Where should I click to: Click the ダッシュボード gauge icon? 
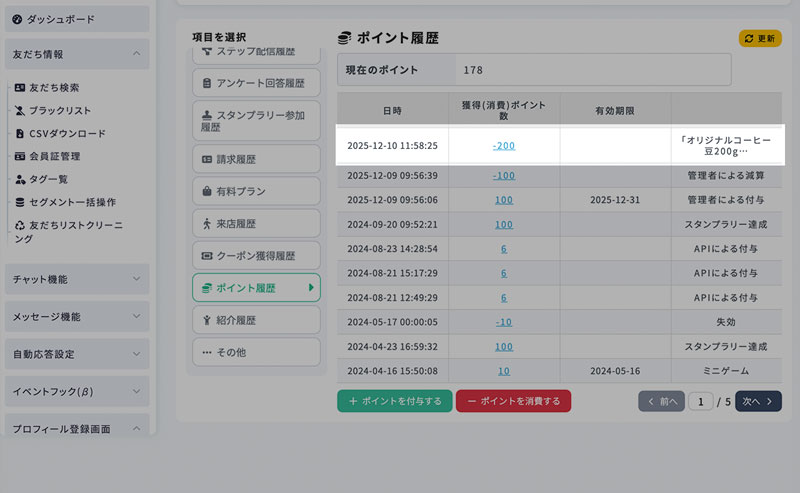(x=17, y=19)
